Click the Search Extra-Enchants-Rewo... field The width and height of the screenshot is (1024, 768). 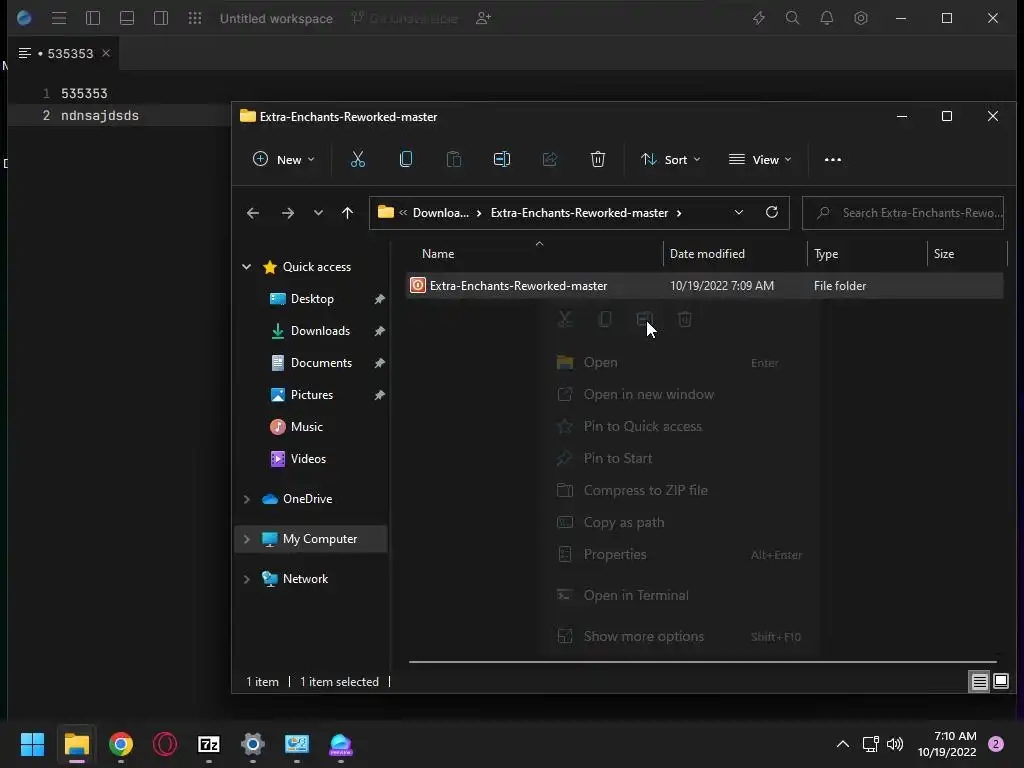pos(903,213)
